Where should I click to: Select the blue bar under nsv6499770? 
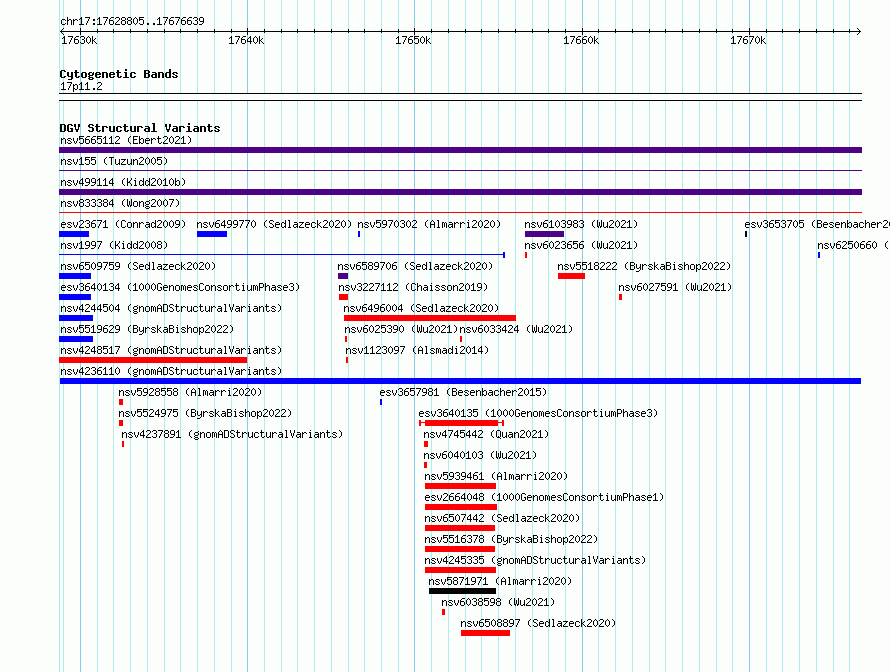[x=212, y=234]
